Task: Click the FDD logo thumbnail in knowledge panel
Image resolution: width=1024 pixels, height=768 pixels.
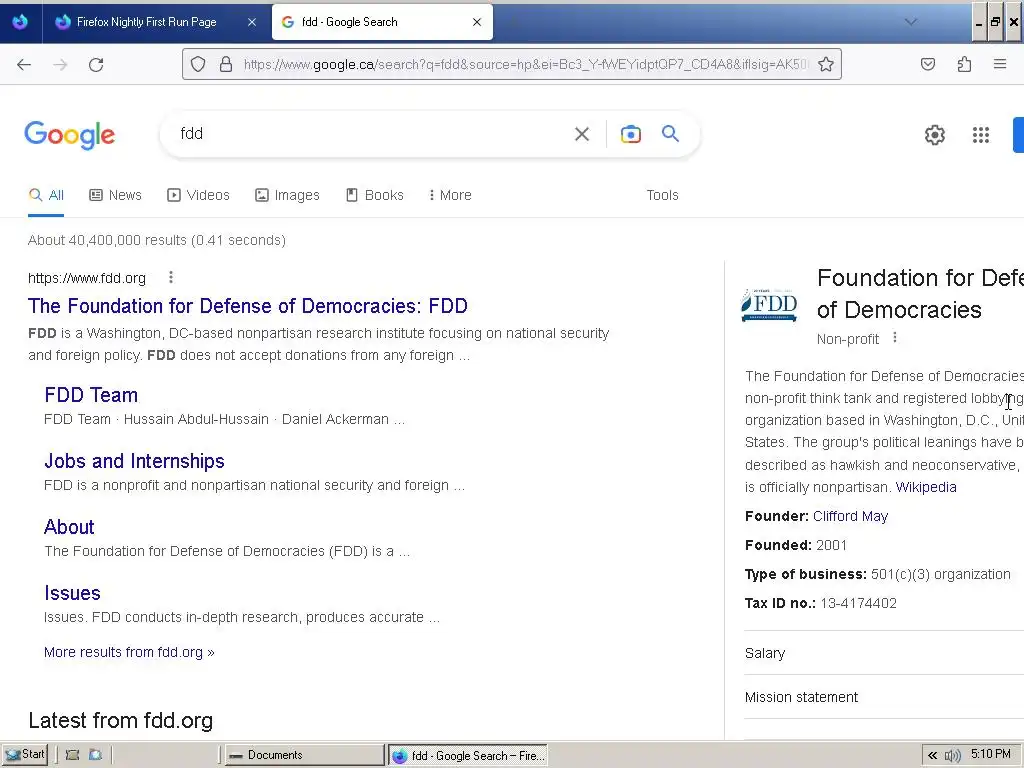Action: tap(769, 305)
